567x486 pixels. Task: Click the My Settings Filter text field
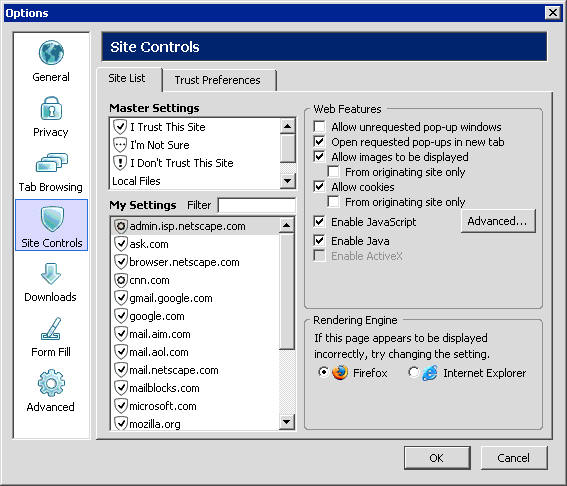257,205
